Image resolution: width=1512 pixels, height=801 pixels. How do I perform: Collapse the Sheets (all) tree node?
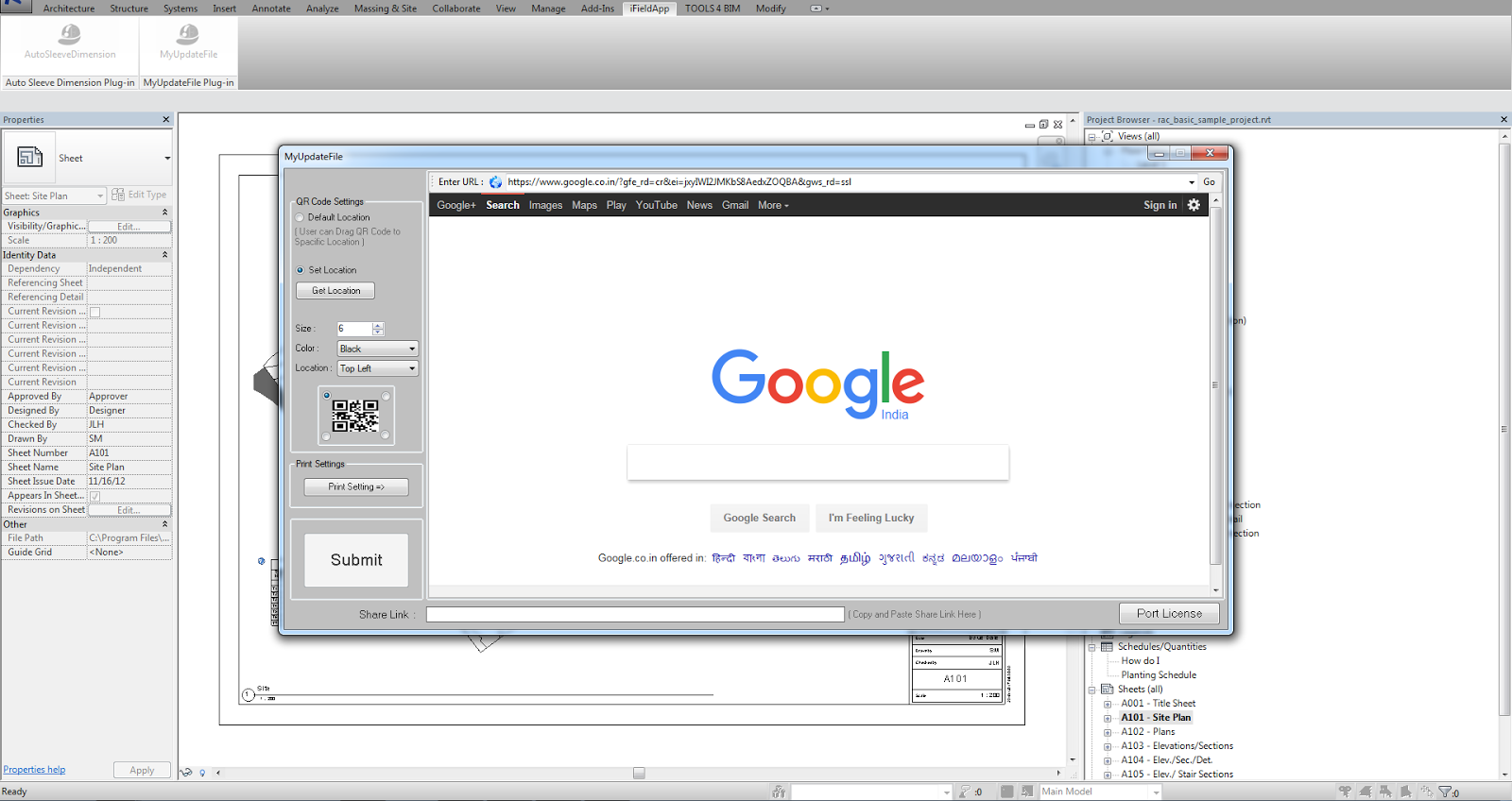coord(1091,690)
